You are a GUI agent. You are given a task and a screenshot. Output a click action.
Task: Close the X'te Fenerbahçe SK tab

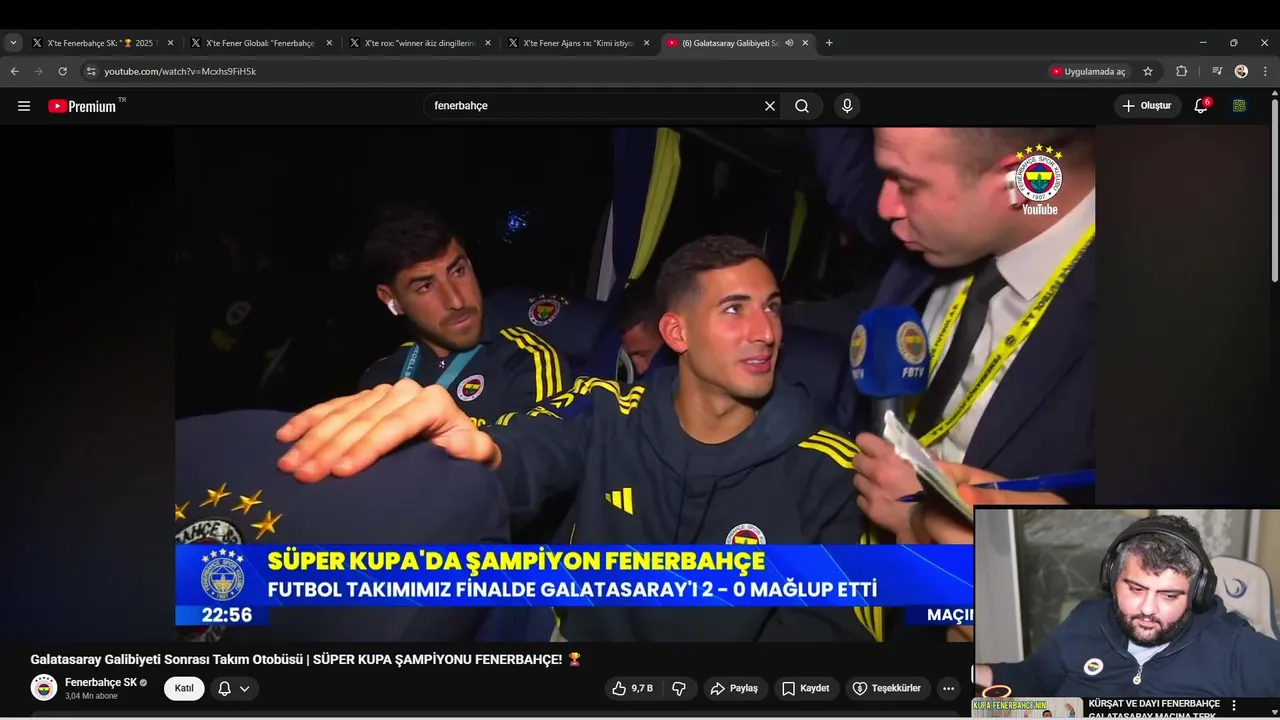[x=170, y=43]
